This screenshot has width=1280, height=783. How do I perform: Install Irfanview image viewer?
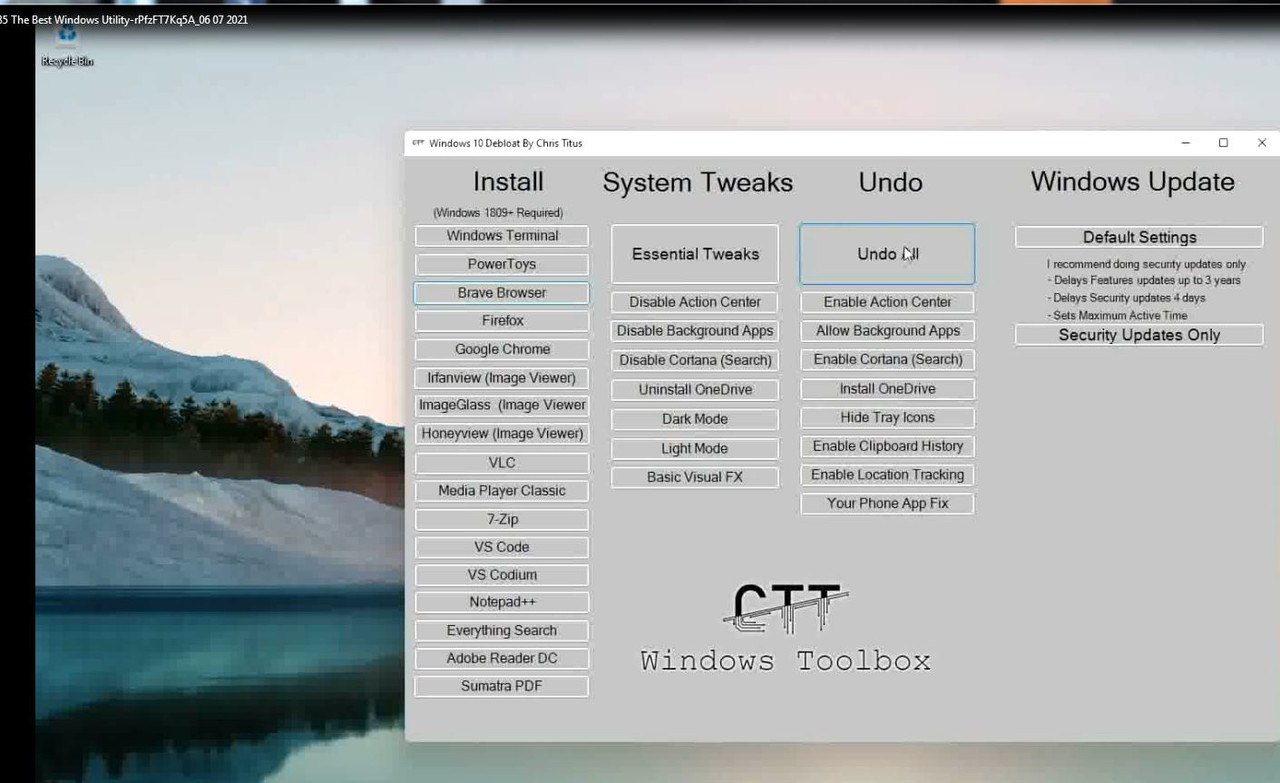coord(502,378)
